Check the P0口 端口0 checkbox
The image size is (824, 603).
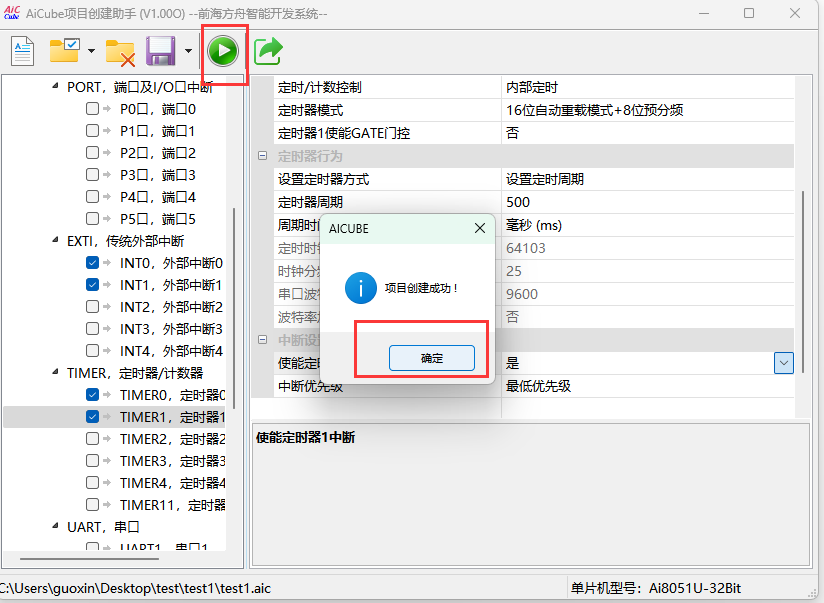pos(92,108)
